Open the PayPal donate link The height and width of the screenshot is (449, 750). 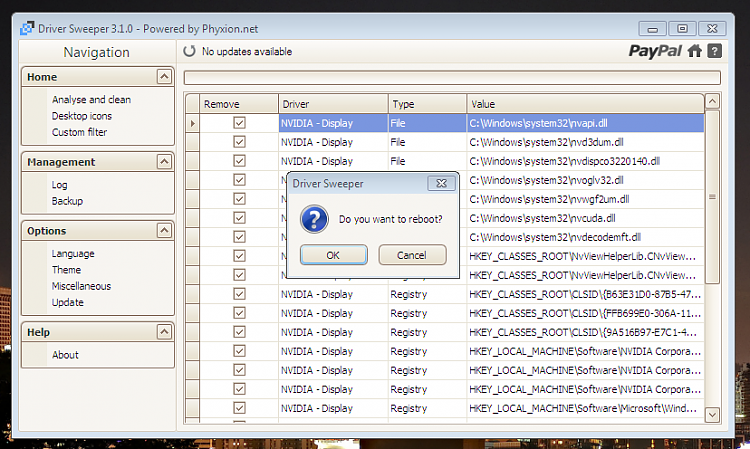click(655, 51)
